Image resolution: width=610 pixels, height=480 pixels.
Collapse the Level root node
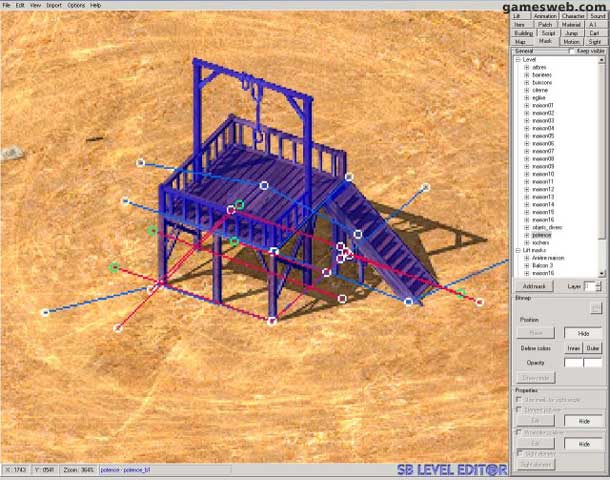[518, 59]
